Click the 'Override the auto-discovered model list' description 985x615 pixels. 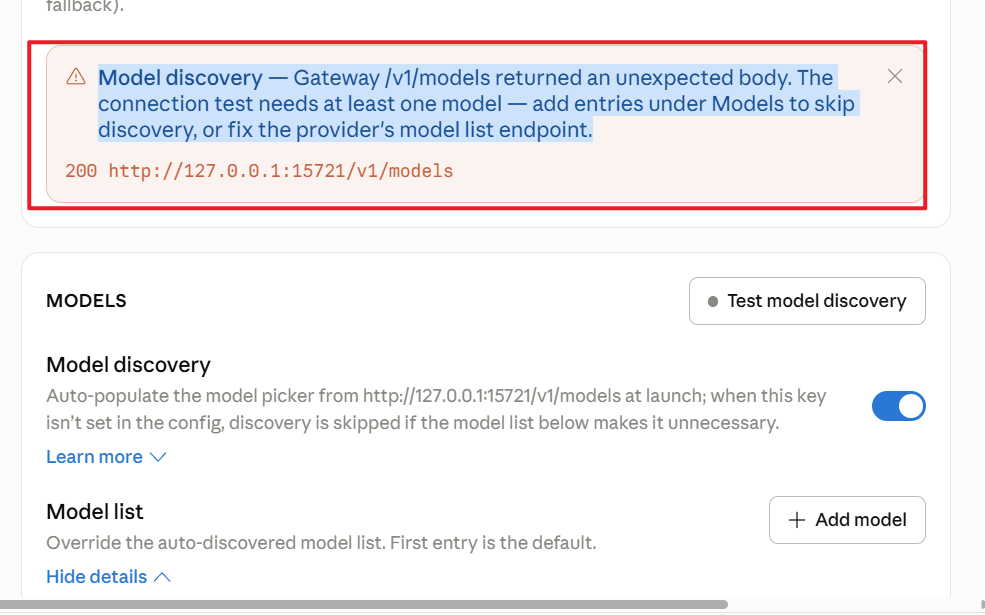pyautogui.click(x=321, y=542)
